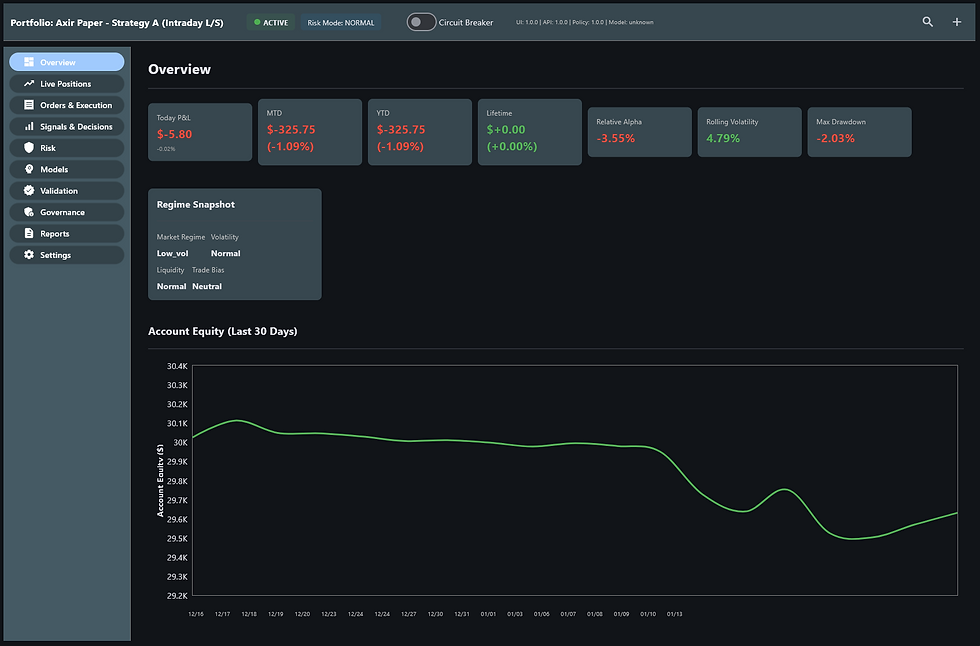The width and height of the screenshot is (980, 646).
Task: Select the Orders & Execution list icon
Action: pyautogui.click(x=29, y=105)
